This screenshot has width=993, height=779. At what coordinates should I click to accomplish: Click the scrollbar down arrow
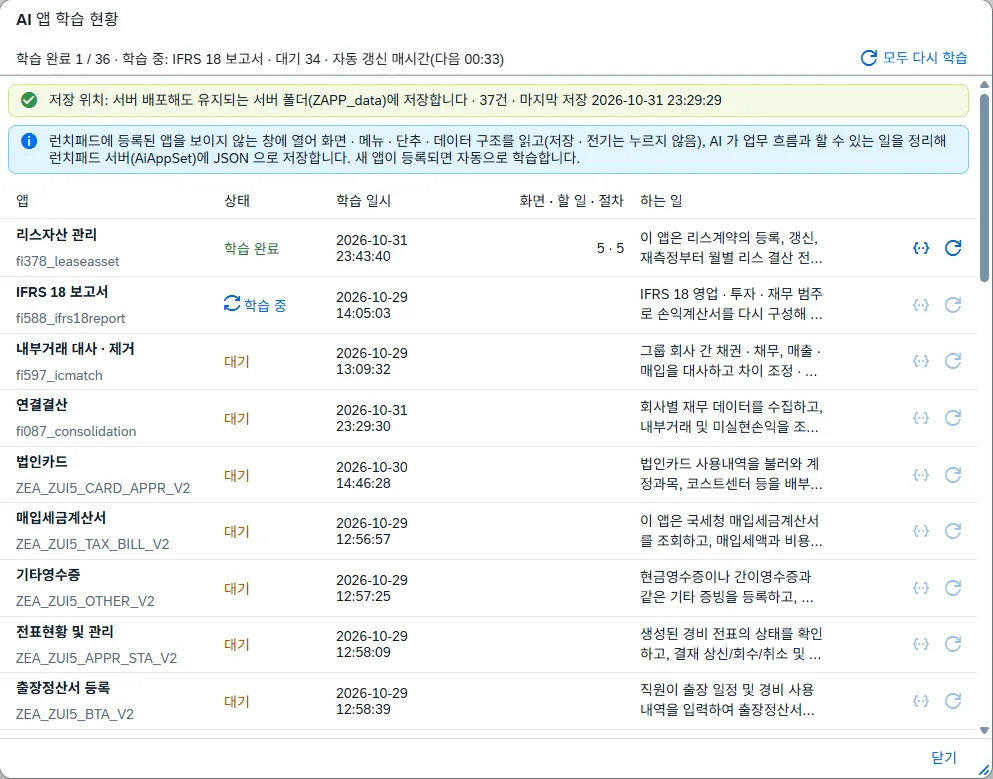point(984,731)
